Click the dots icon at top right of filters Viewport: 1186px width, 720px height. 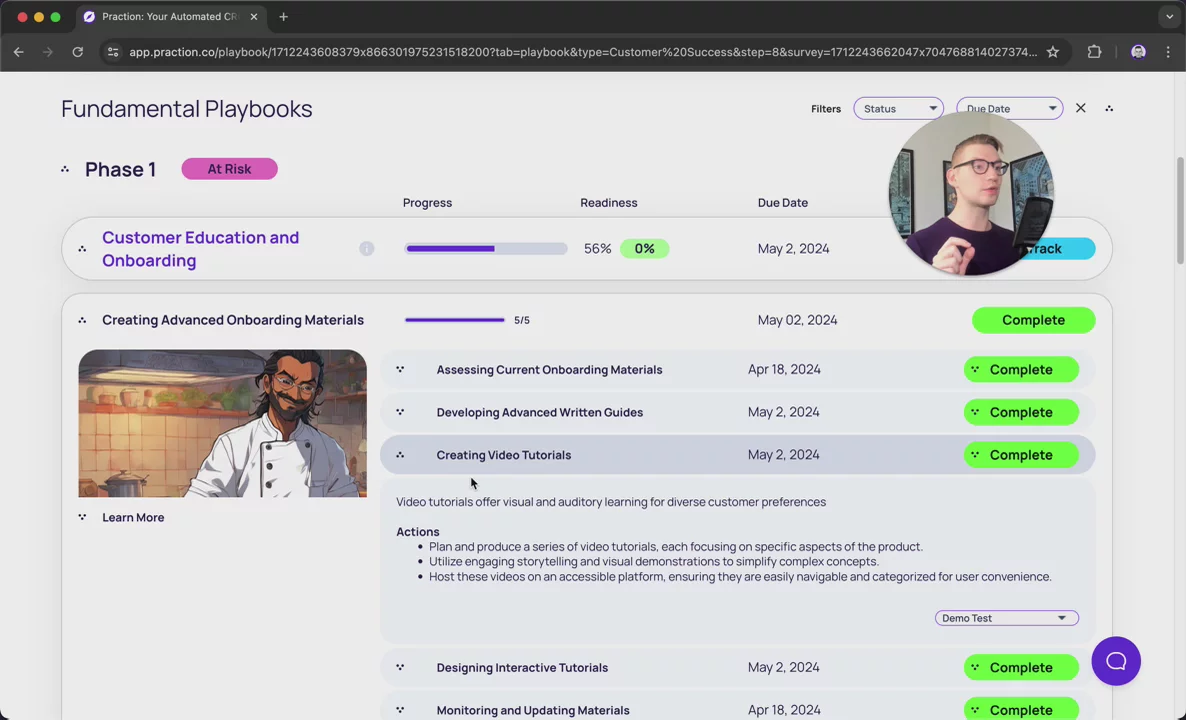[x=1108, y=109]
